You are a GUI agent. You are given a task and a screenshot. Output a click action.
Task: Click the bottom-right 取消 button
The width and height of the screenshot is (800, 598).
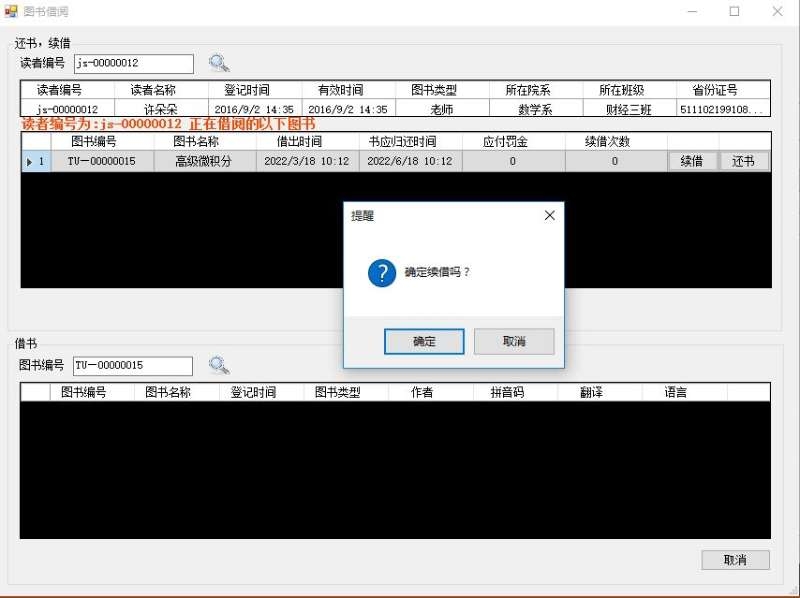coord(735,560)
